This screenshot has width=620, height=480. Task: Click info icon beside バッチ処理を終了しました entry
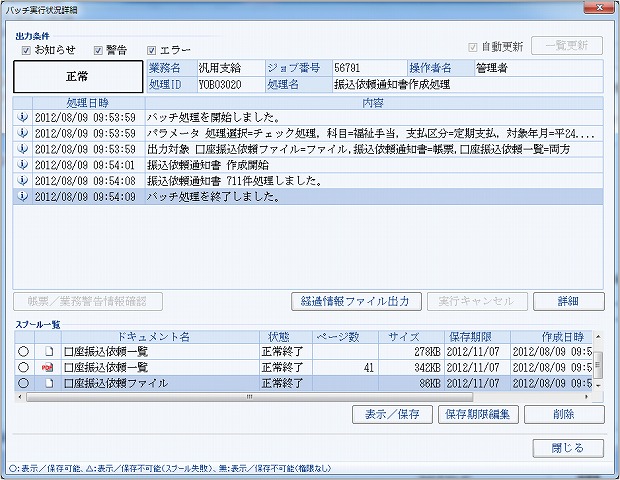click(x=22, y=197)
